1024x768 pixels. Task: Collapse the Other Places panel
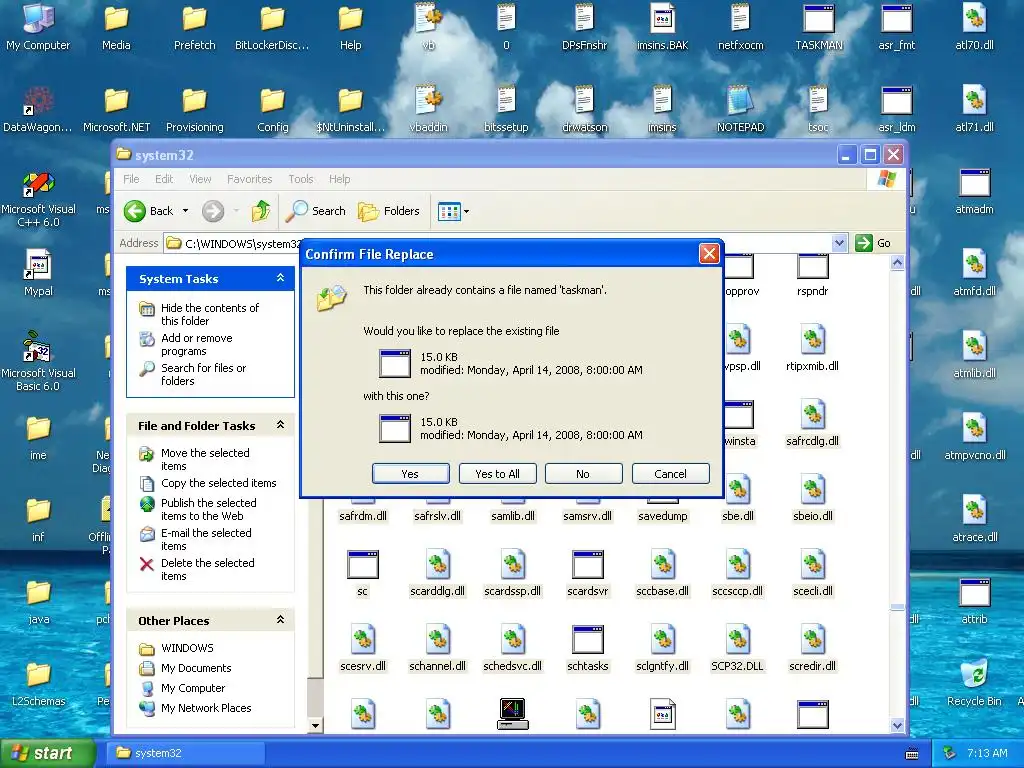[280, 620]
